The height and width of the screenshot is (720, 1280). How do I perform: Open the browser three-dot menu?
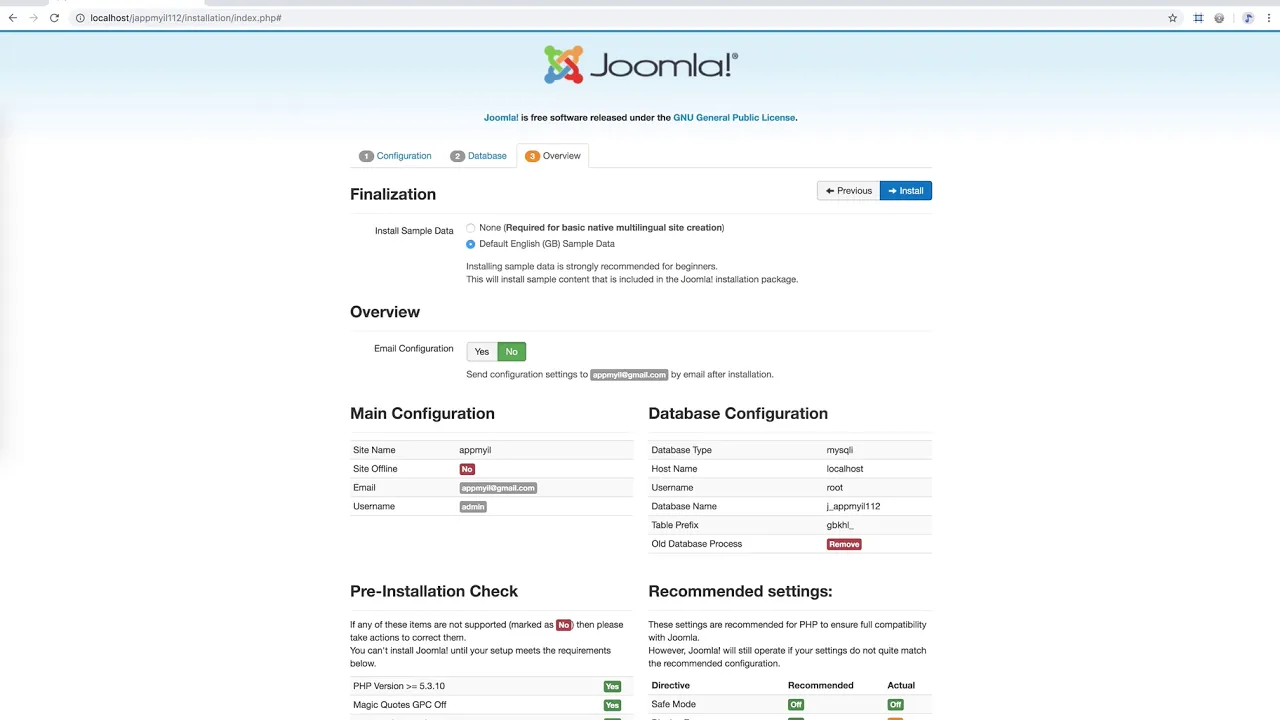click(x=1268, y=18)
